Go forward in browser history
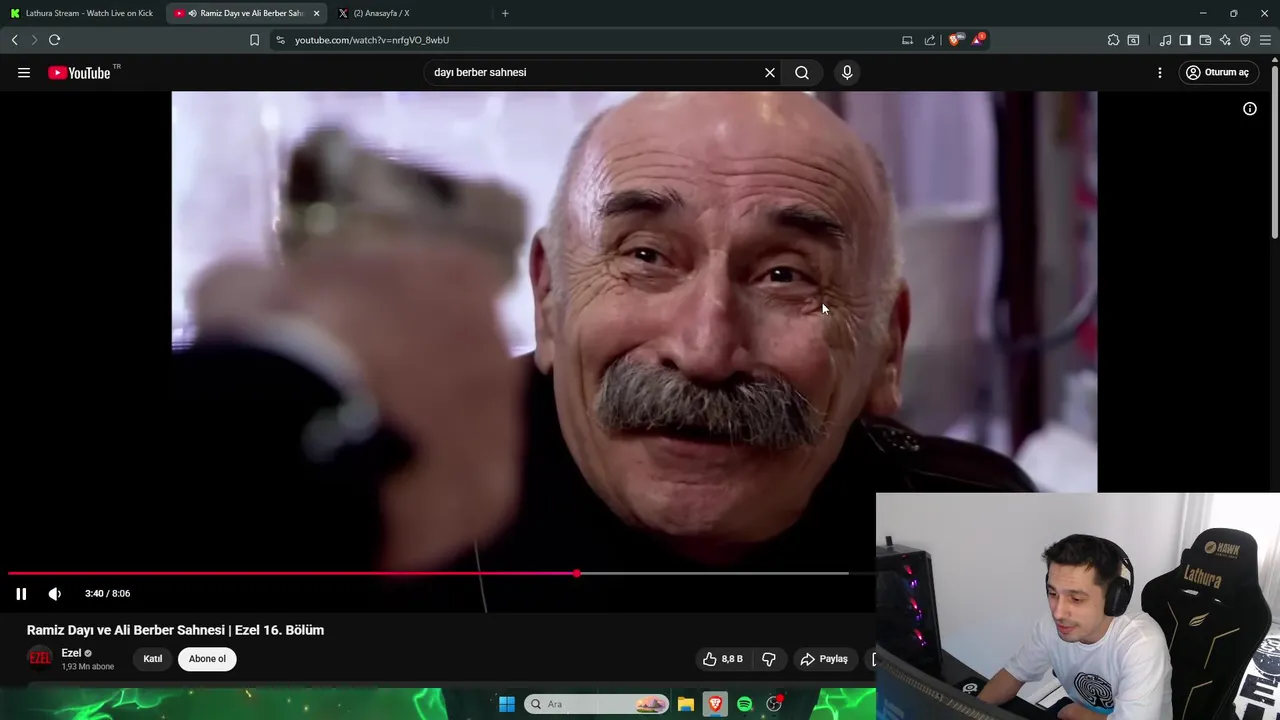Image resolution: width=1280 pixels, height=720 pixels. click(34, 40)
